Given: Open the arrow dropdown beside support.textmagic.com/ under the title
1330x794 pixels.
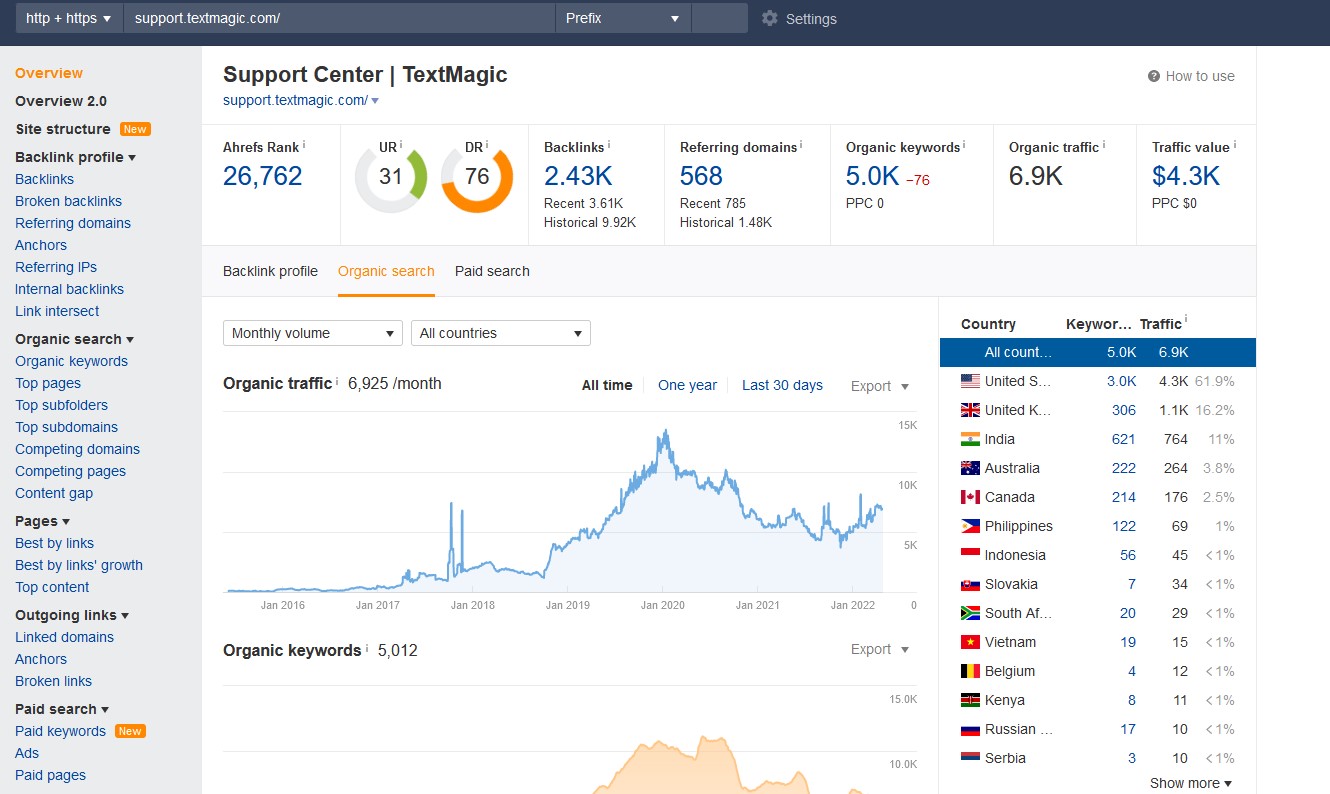Looking at the screenshot, I should (375, 100).
